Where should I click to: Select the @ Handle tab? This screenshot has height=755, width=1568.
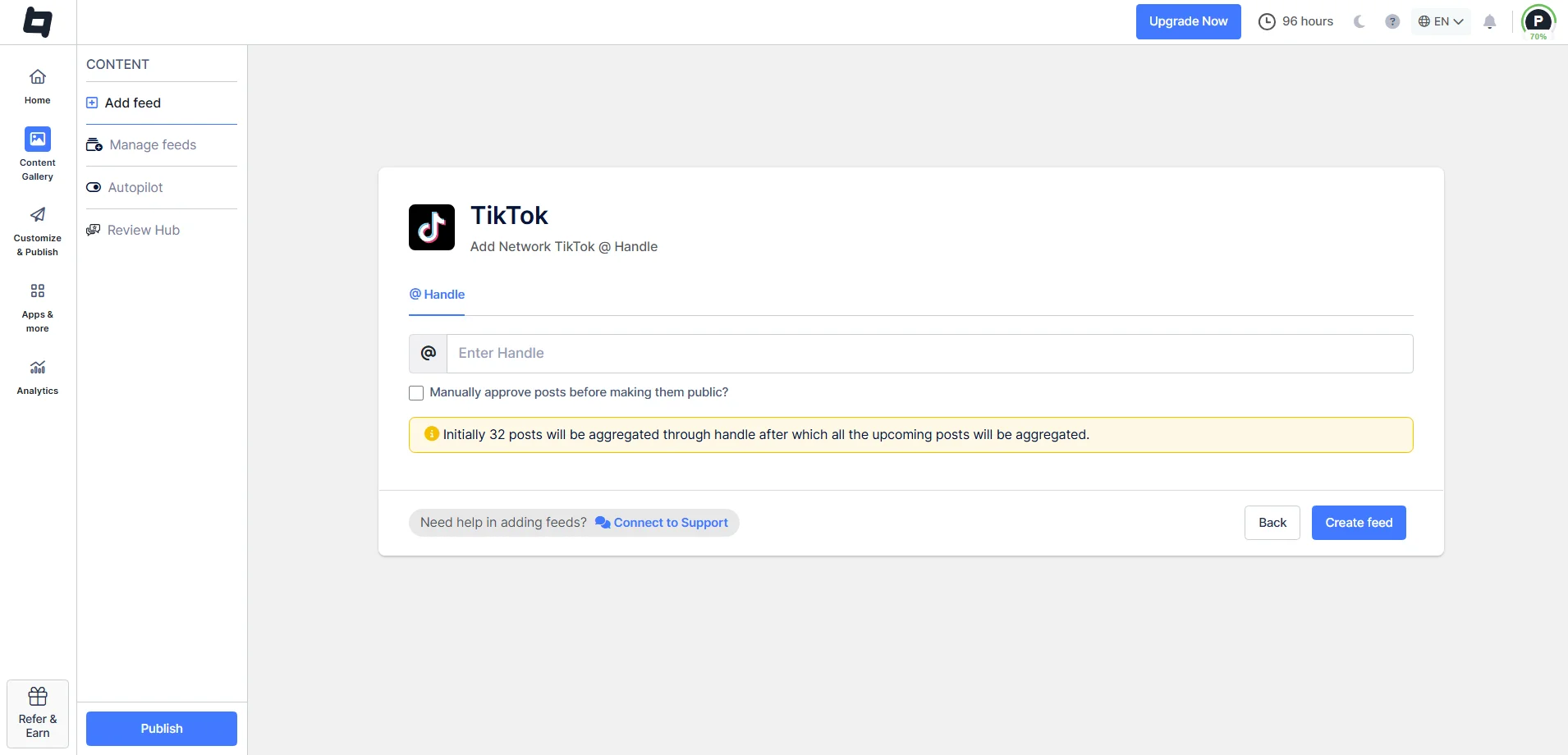click(437, 295)
